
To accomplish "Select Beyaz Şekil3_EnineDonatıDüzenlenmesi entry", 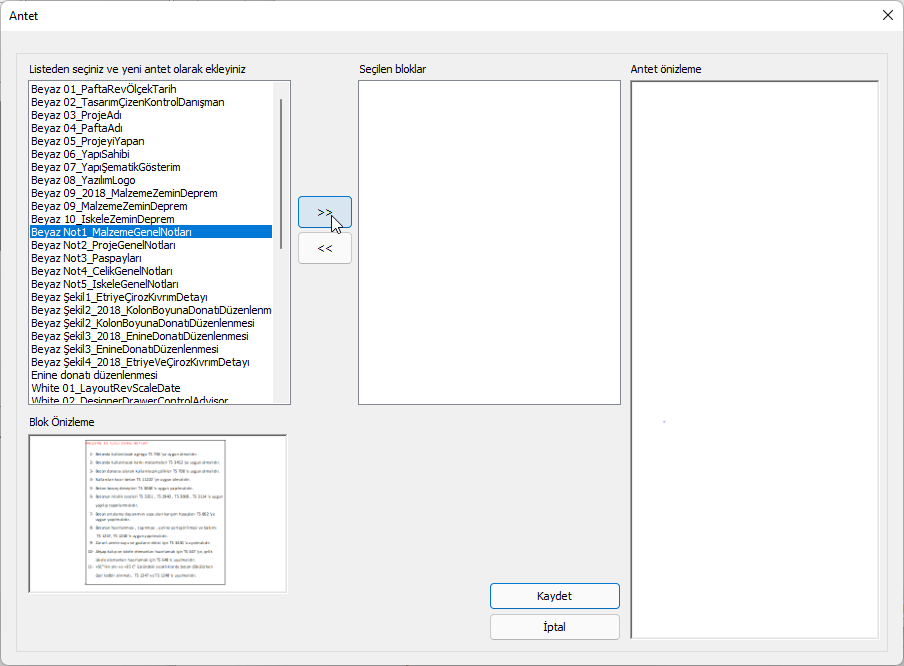I will [150, 349].
